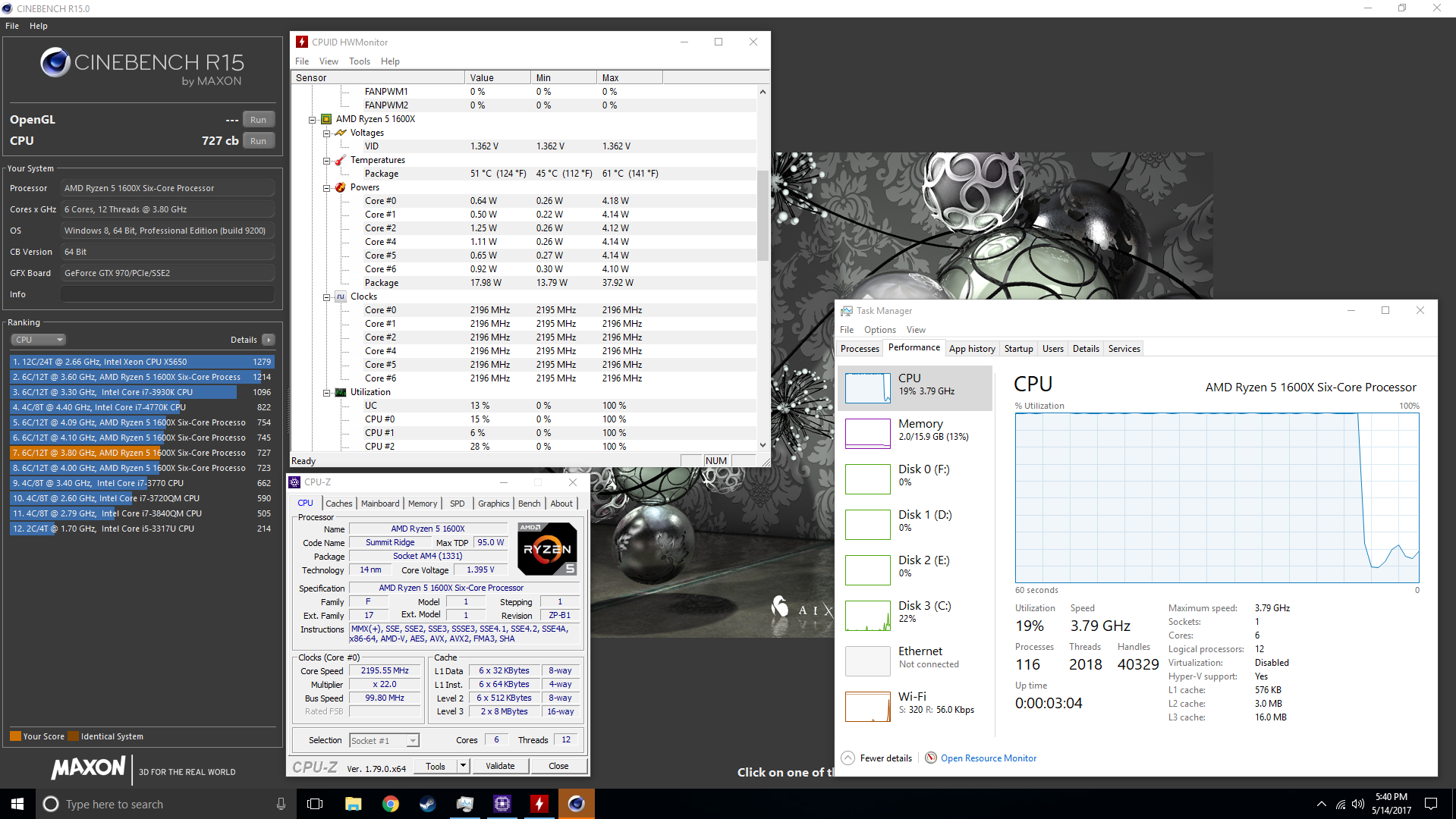1456x819 pixels.
Task: Switch to the Mainboard tab in CPU-Z
Action: tap(380, 504)
